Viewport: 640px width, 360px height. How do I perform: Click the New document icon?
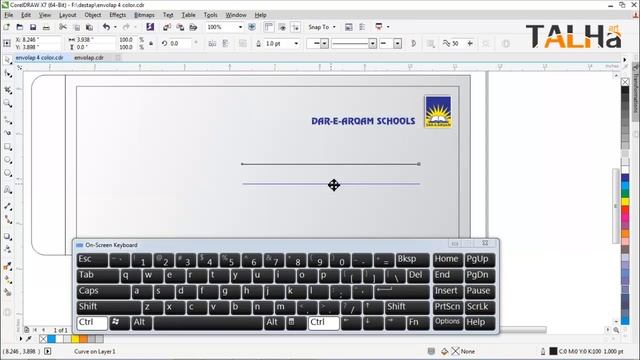tap(7, 27)
